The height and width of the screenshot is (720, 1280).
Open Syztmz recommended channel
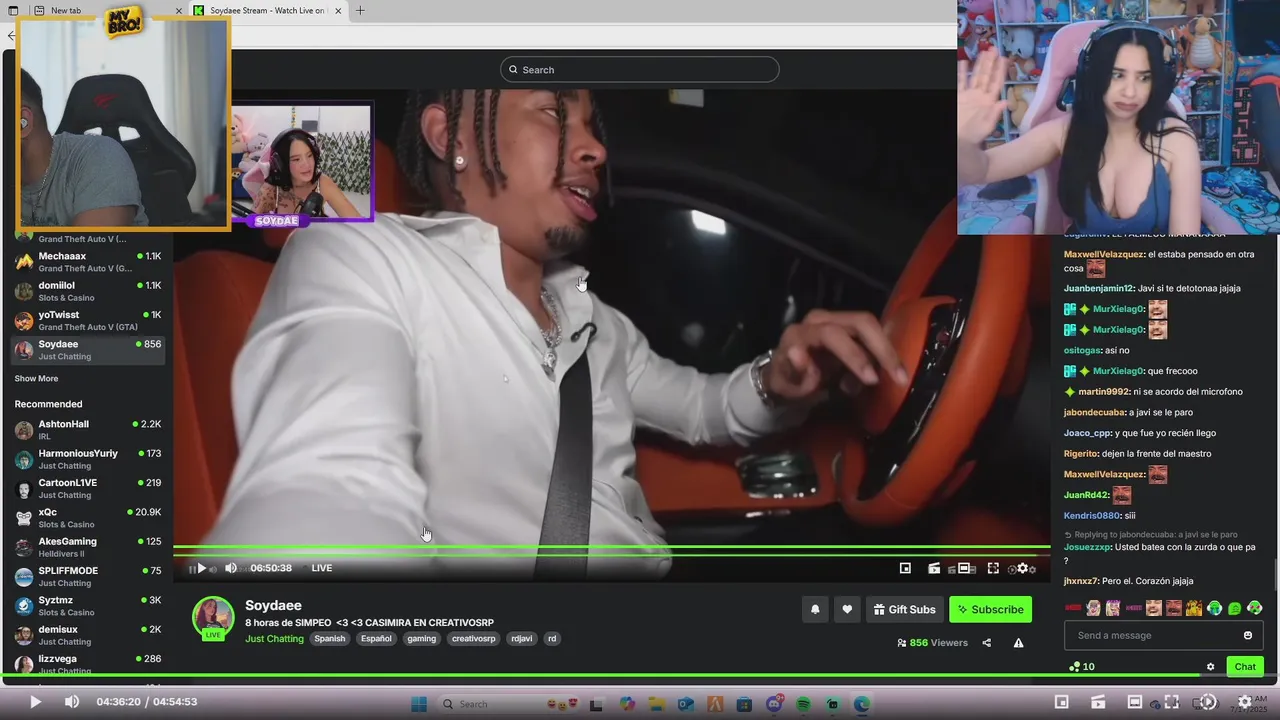point(87,606)
